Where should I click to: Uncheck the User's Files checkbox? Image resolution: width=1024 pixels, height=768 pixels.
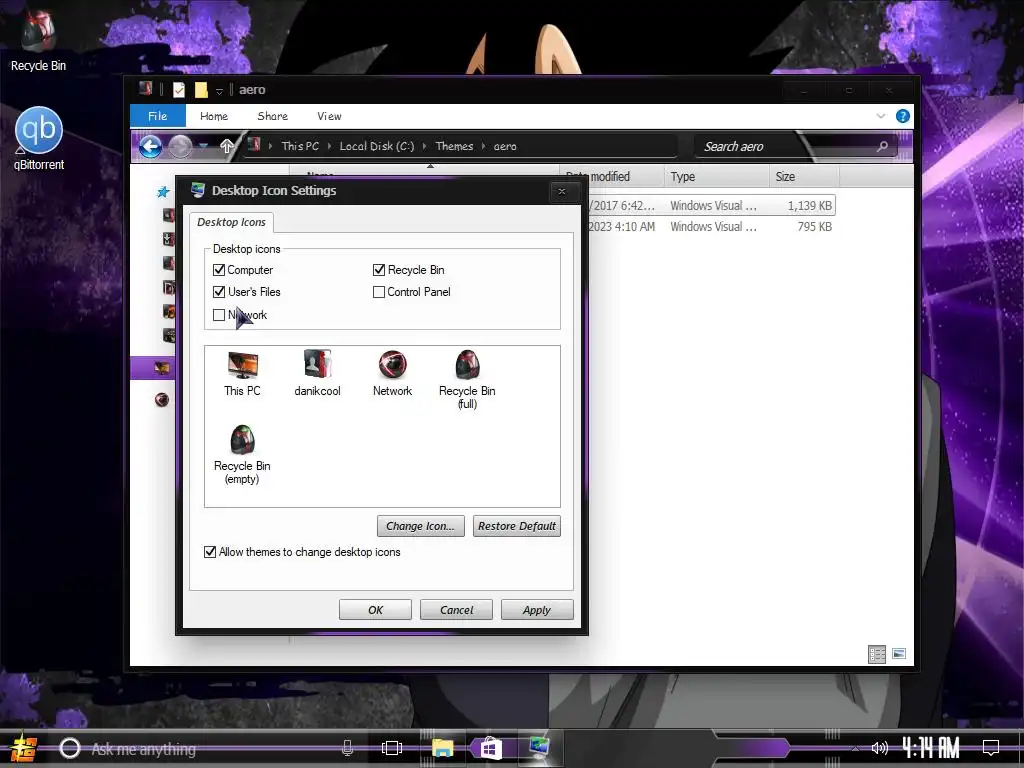coord(219,292)
